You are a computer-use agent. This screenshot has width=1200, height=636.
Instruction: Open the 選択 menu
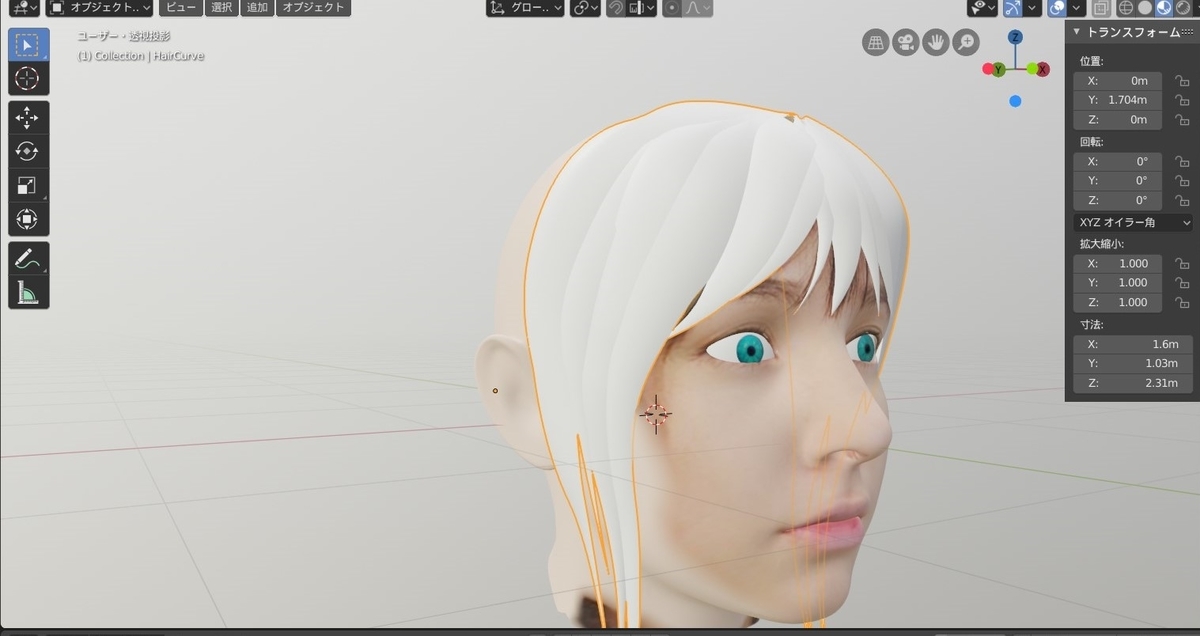(222, 8)
